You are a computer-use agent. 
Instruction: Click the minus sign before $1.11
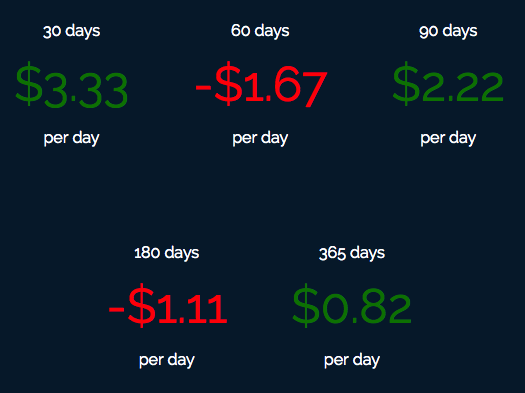point(117,310)
